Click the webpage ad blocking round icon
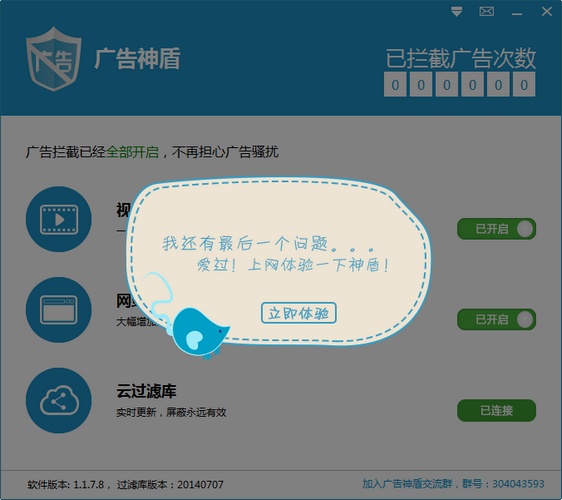 [x=59, y=310]
